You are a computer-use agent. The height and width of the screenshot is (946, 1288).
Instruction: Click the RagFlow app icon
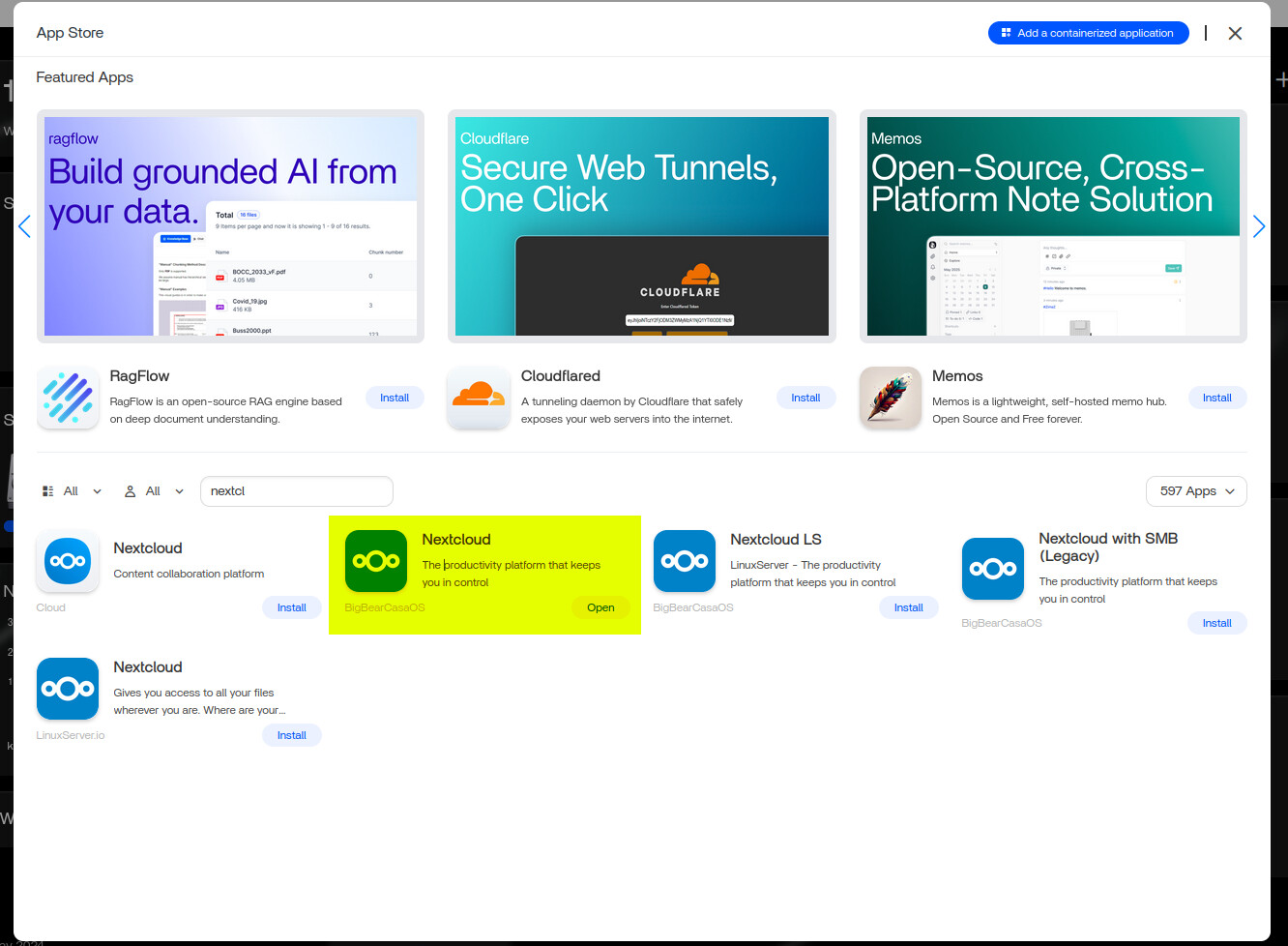pyautogui.click(x=68, y=398)
